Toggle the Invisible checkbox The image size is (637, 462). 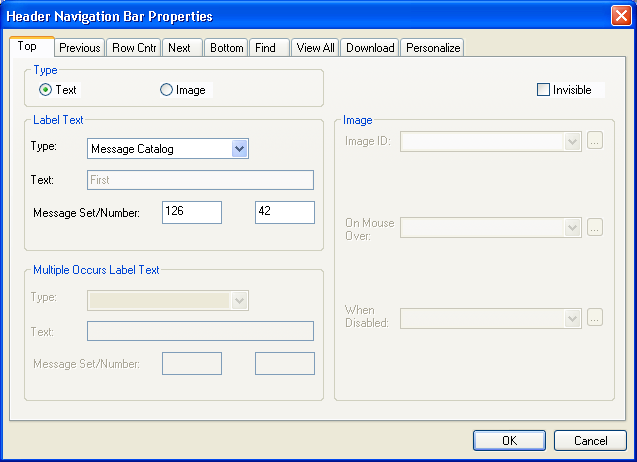click(x=544, y=90)
